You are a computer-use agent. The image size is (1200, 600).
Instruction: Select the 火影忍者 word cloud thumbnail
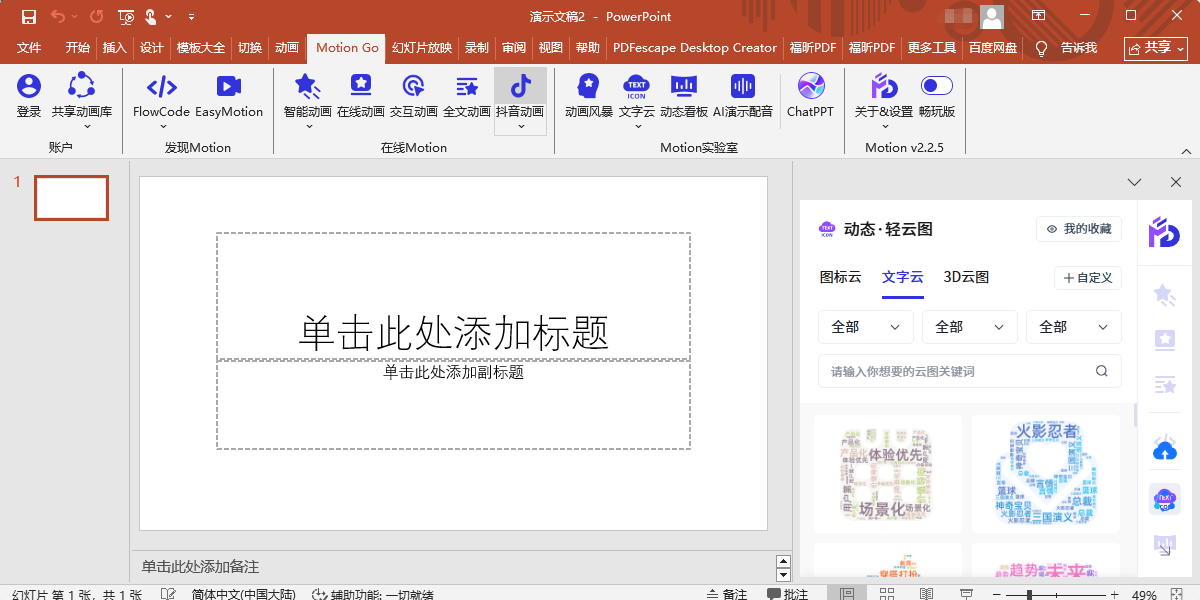pyautogui.click(x=1046, y=474)
